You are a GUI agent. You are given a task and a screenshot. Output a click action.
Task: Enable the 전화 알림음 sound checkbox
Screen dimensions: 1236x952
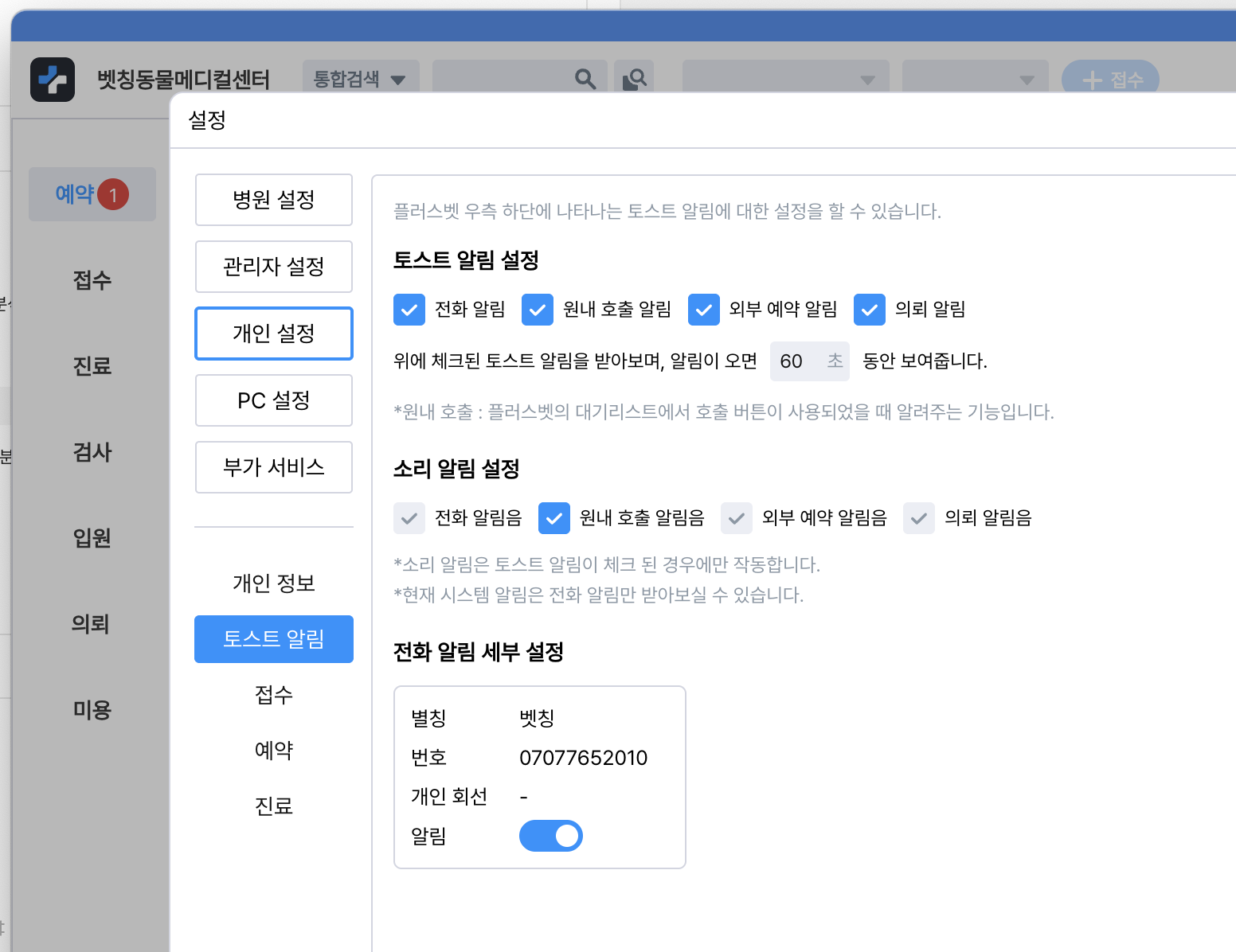409,518
